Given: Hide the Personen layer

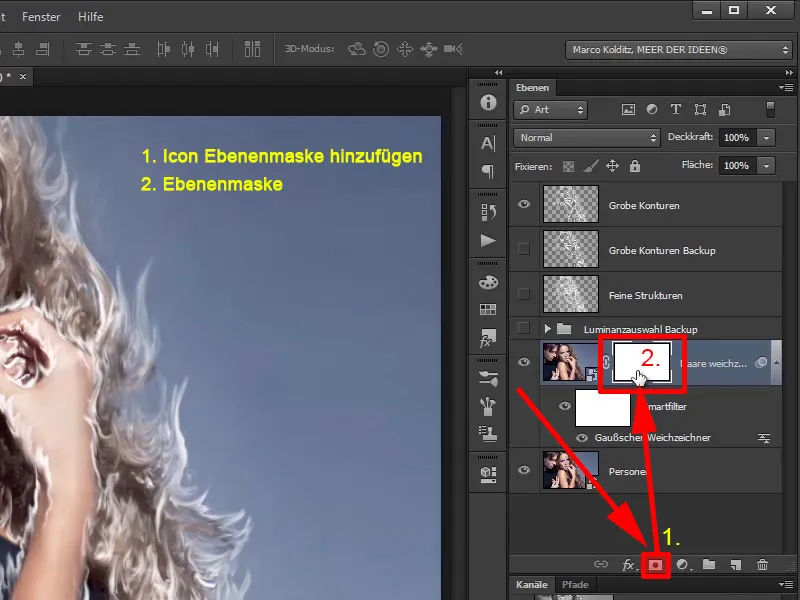Looking at the screenshot, I should tap(524, 470).
